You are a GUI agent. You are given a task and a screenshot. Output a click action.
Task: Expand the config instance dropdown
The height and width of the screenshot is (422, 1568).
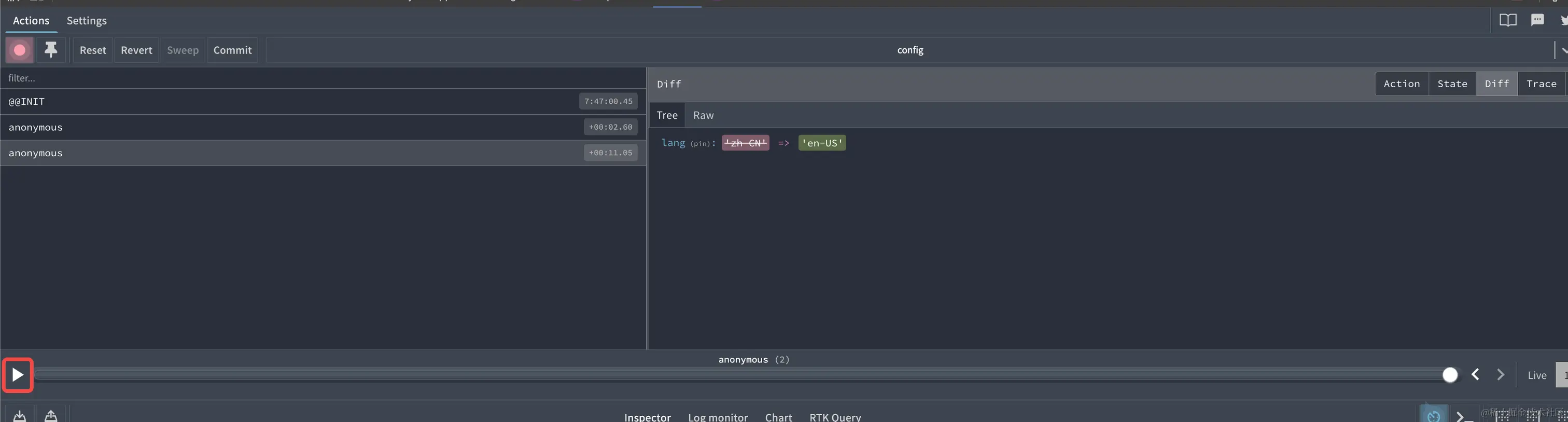coord(910,50)
